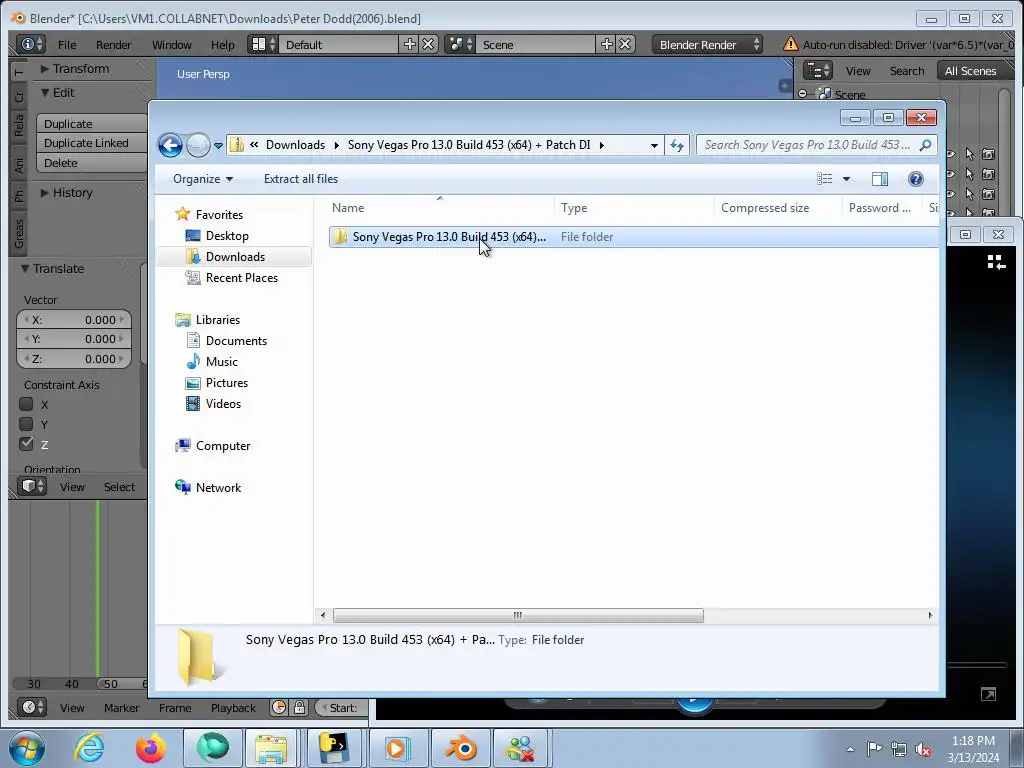Click the Duplicate Linked button
1024x768 pixels.
coord(92,143)
